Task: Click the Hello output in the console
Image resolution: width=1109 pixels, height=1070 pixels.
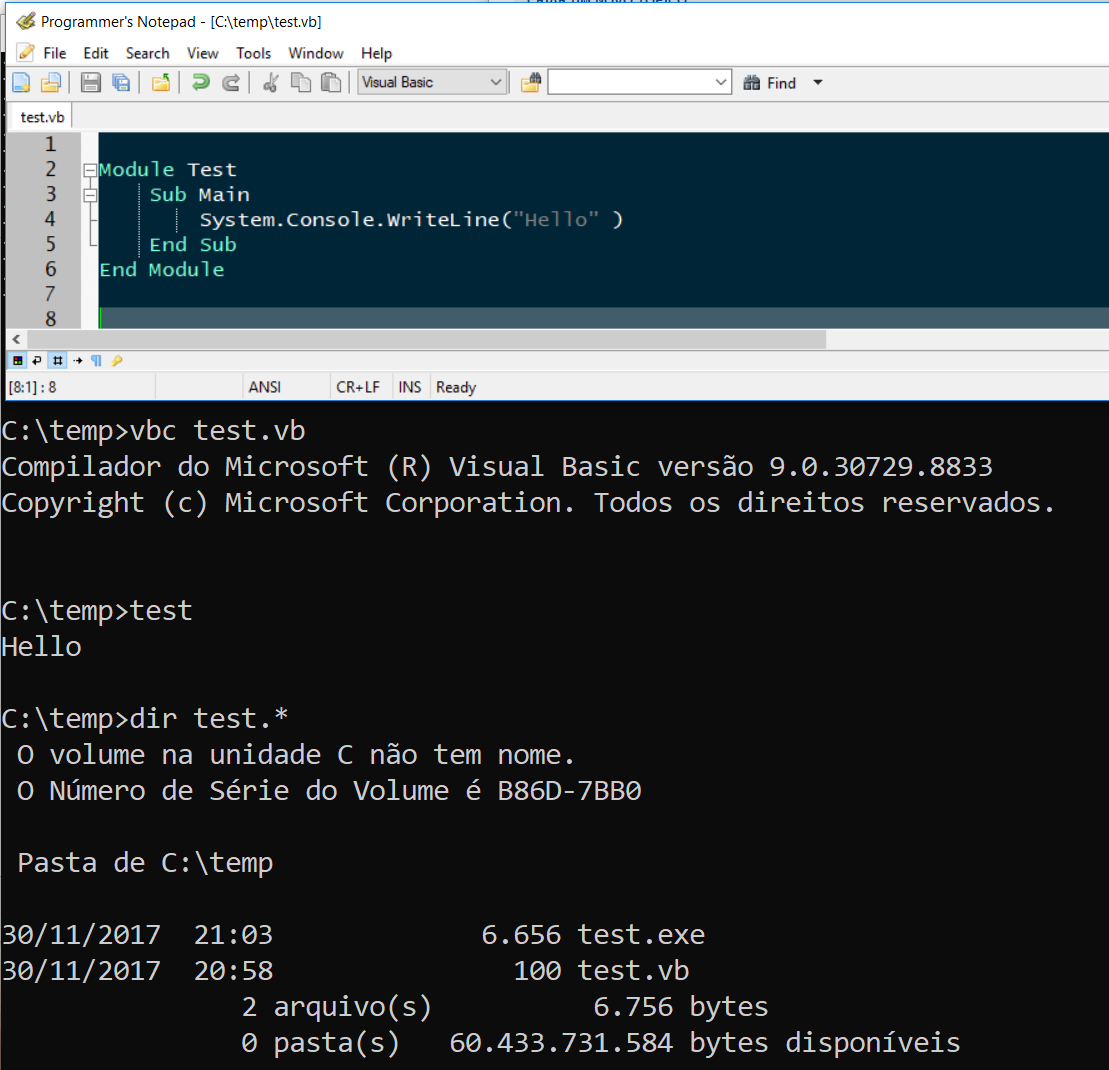Action: pos(41,646)
